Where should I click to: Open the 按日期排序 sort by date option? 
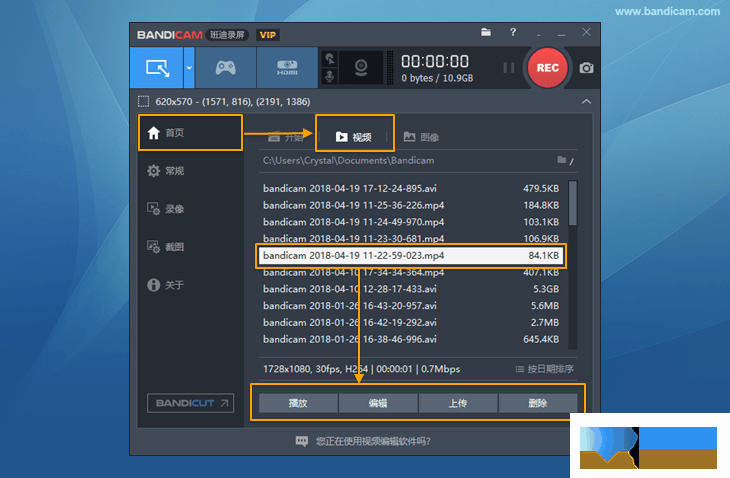545,369
